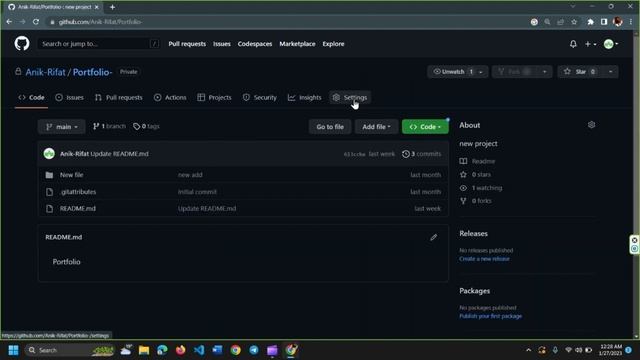Screen dimensions: 640x360
Task: Open the Actions tab
Action: 170,98
